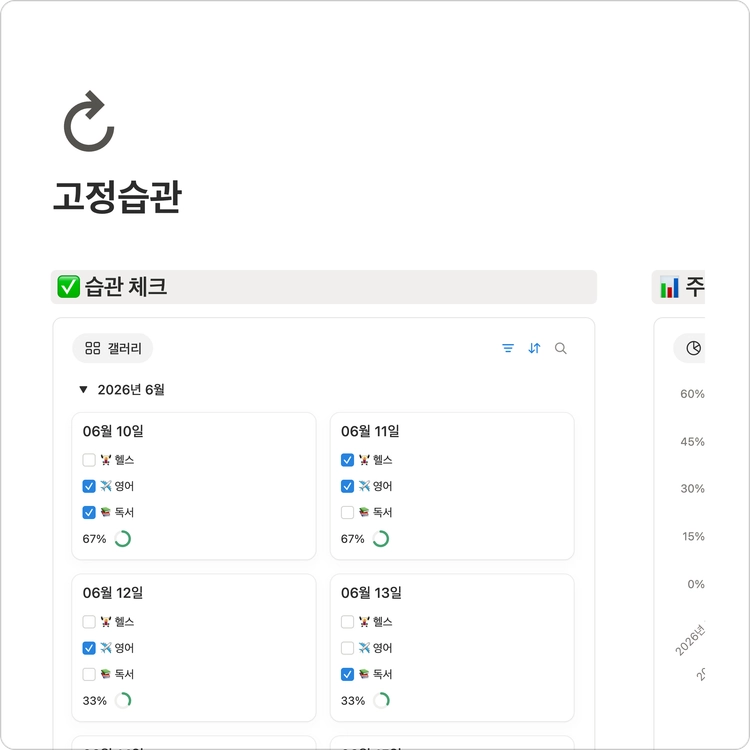Screen dimensions: 750x750
Task: Click the search magnifier icon
Action: click(561, 348)
